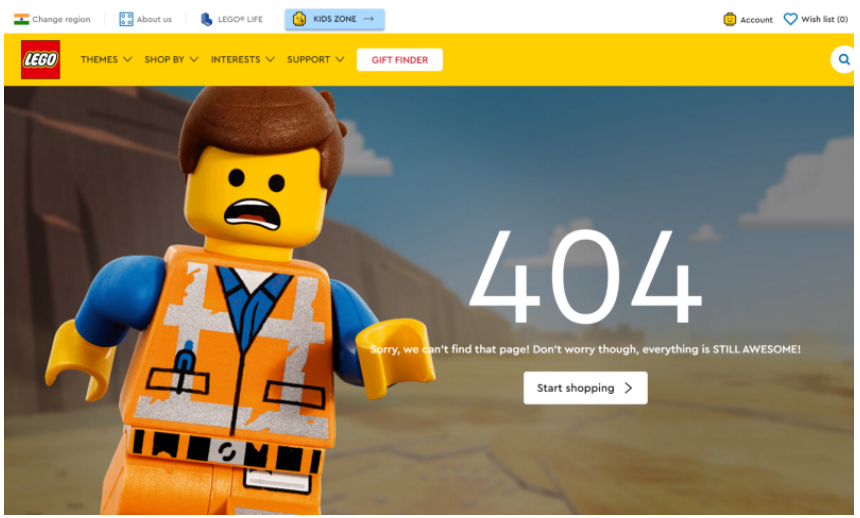Open search with the magnifier icon
Screen dimensions: 860x518
tap(844, 59)
